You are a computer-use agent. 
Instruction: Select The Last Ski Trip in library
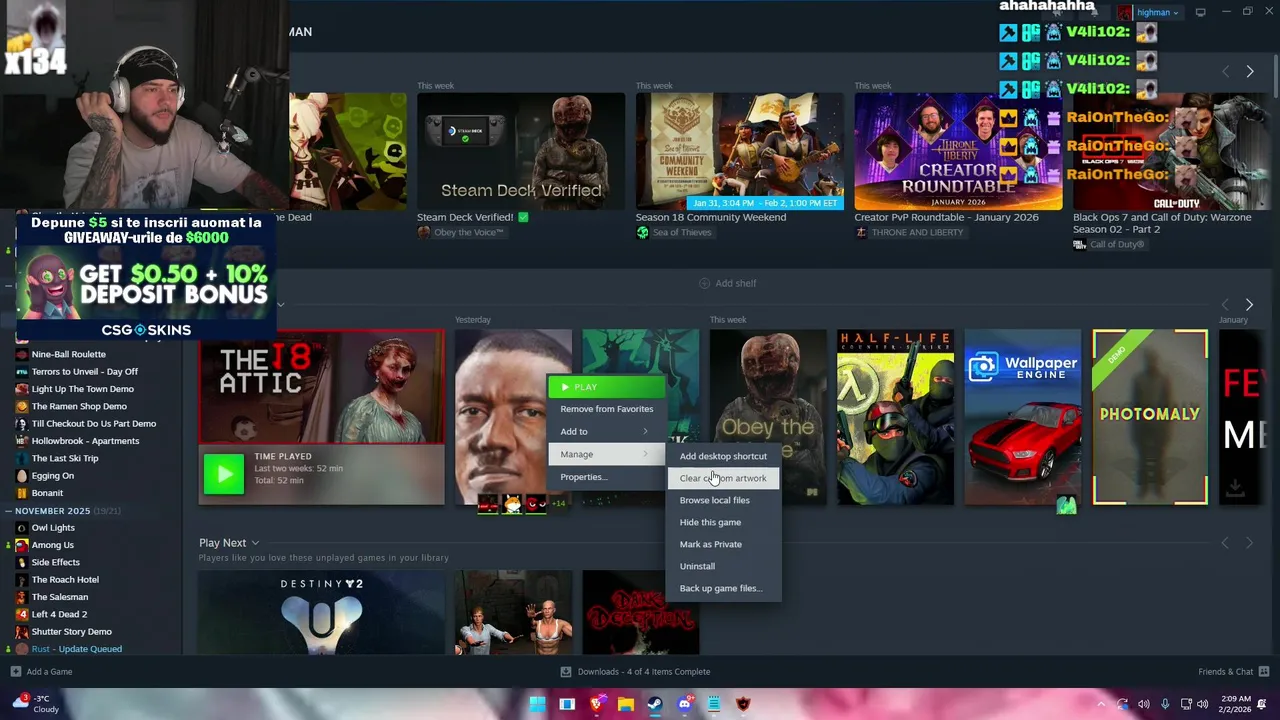click(65, 458)
